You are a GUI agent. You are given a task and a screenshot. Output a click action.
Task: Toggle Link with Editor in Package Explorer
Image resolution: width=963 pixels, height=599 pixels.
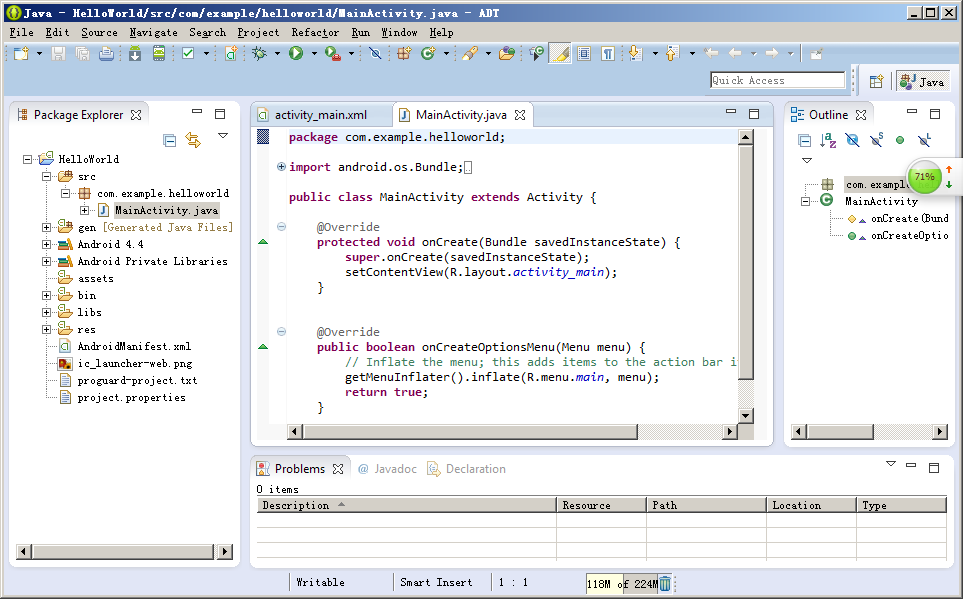click(193, 140)
